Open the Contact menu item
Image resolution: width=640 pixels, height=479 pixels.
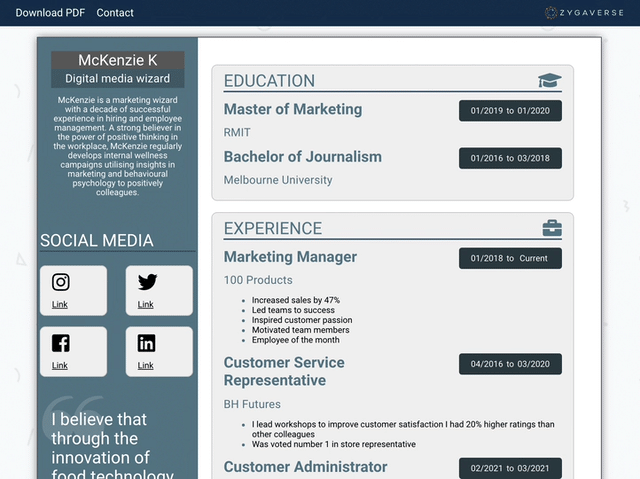115,13
